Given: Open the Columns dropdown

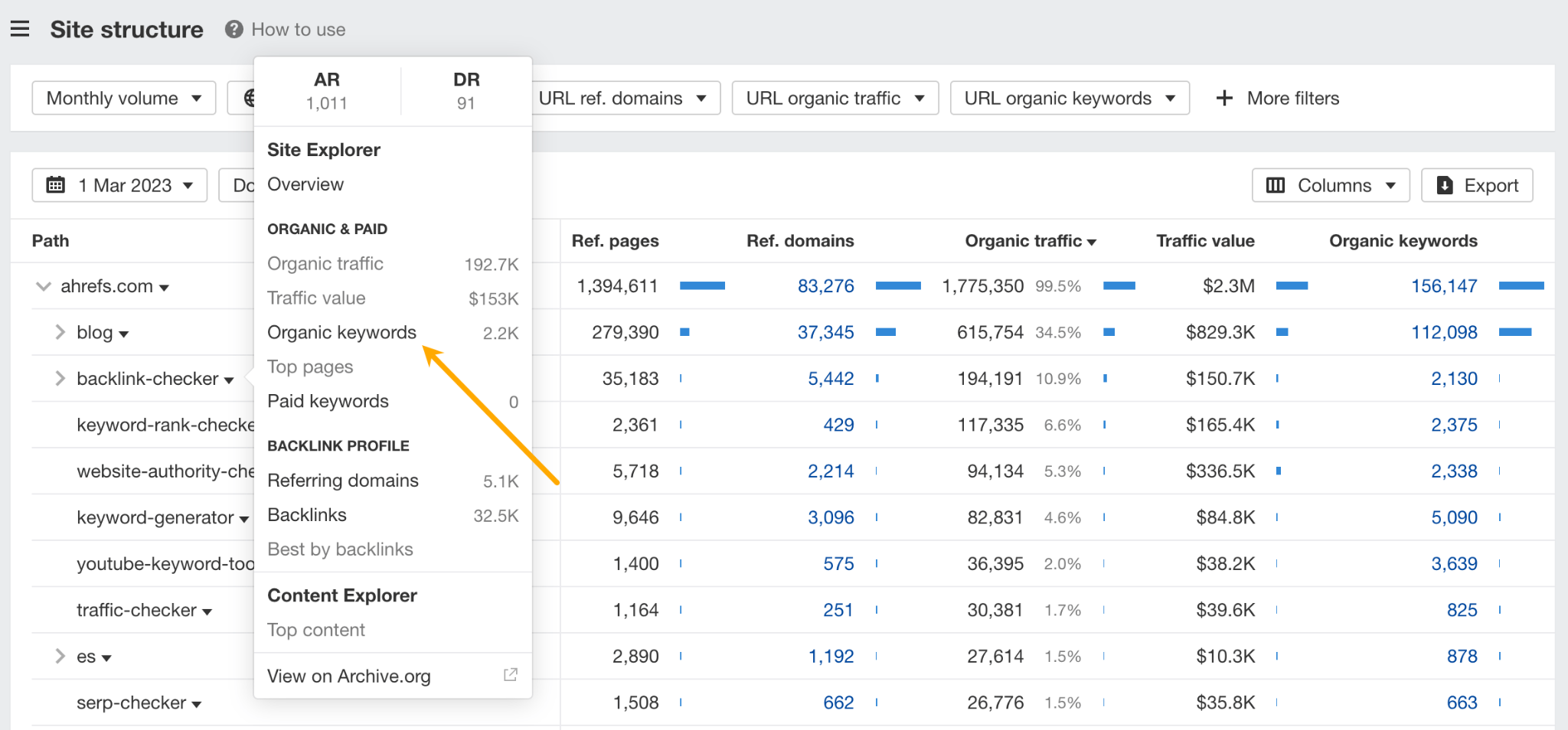Looking at the screenshot, I should click(x=1331, y=185).
